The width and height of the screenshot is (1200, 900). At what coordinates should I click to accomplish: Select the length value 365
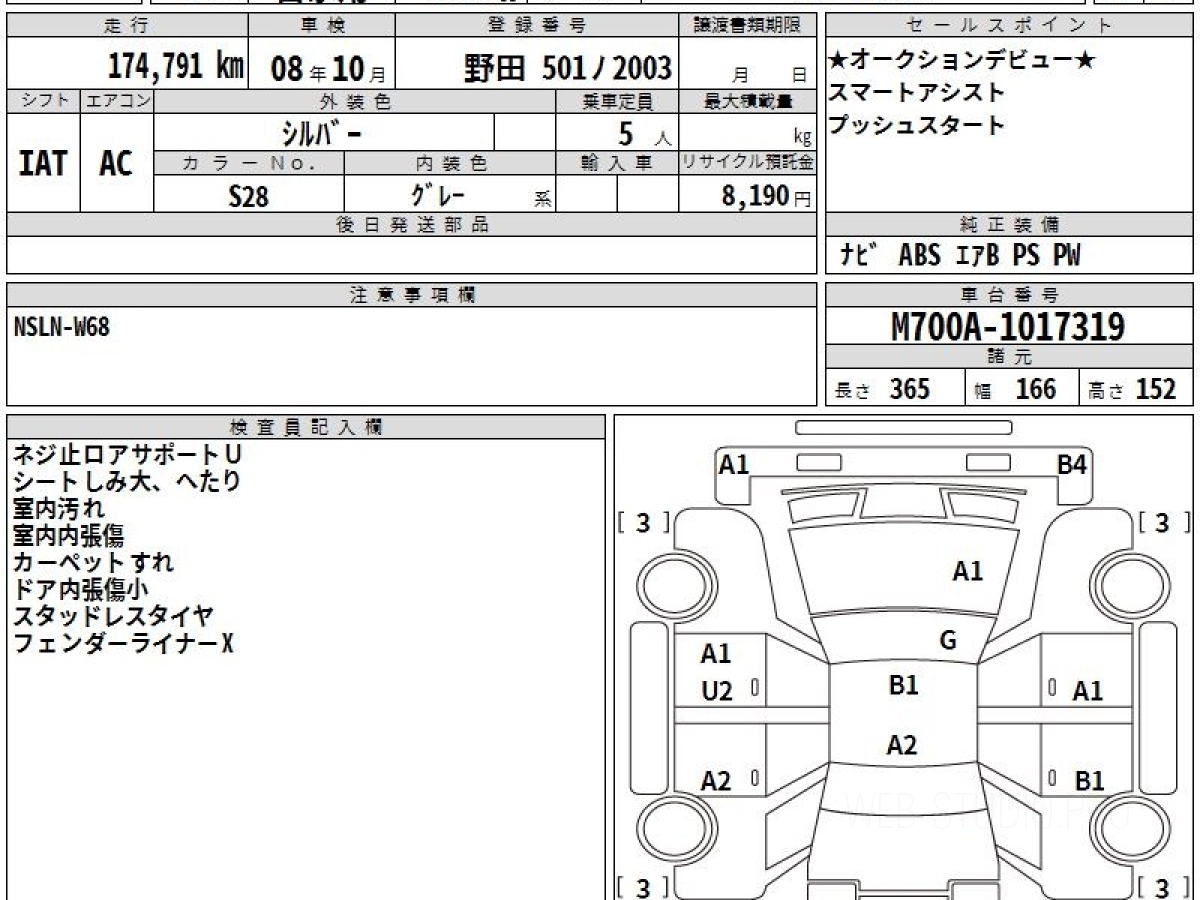click(909, 389)
